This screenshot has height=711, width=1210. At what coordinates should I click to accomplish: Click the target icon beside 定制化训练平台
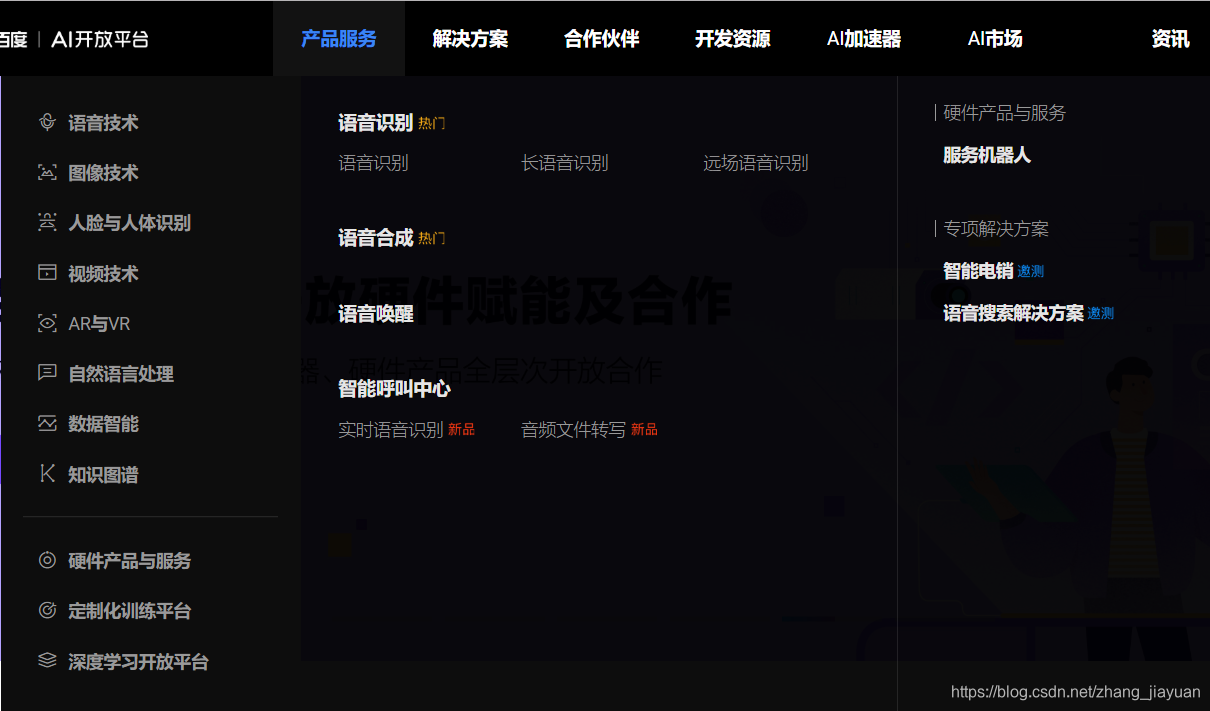(47, 610)
